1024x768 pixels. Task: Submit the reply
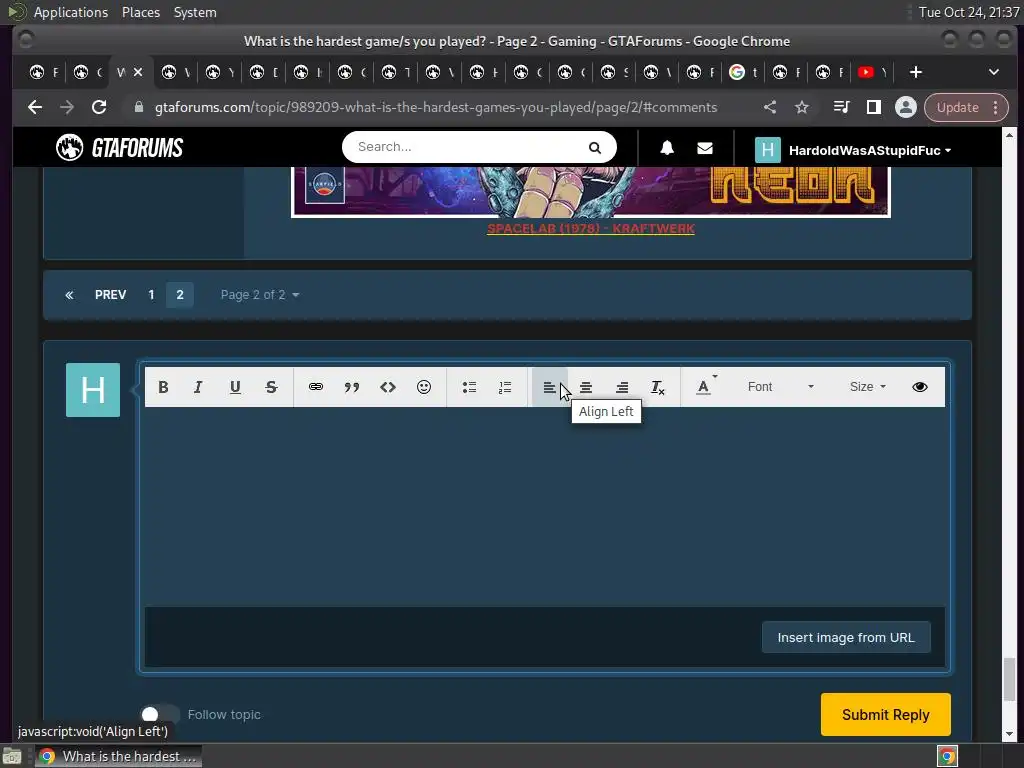click(886, 714)
